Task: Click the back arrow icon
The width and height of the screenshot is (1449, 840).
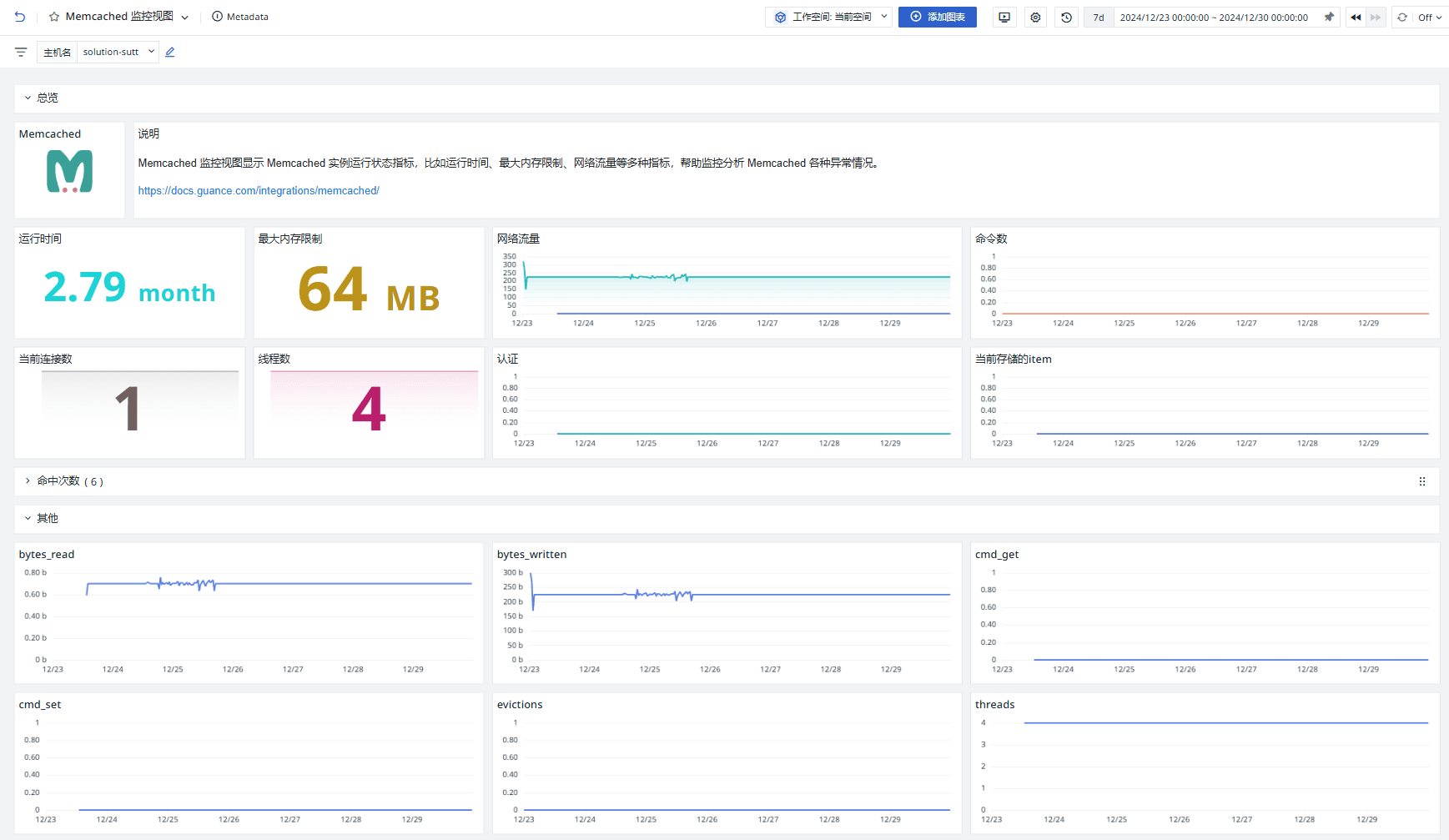Action: (x=20, y=17)
